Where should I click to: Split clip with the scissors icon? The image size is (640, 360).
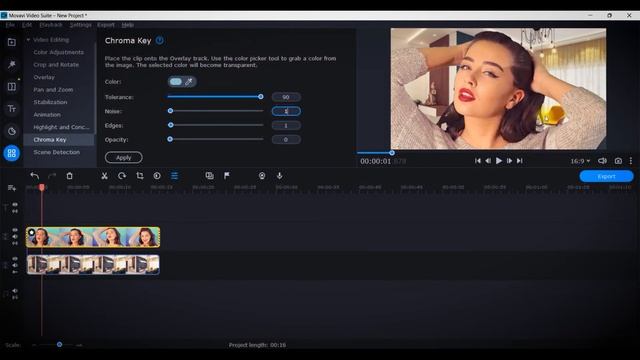point(104,176)
